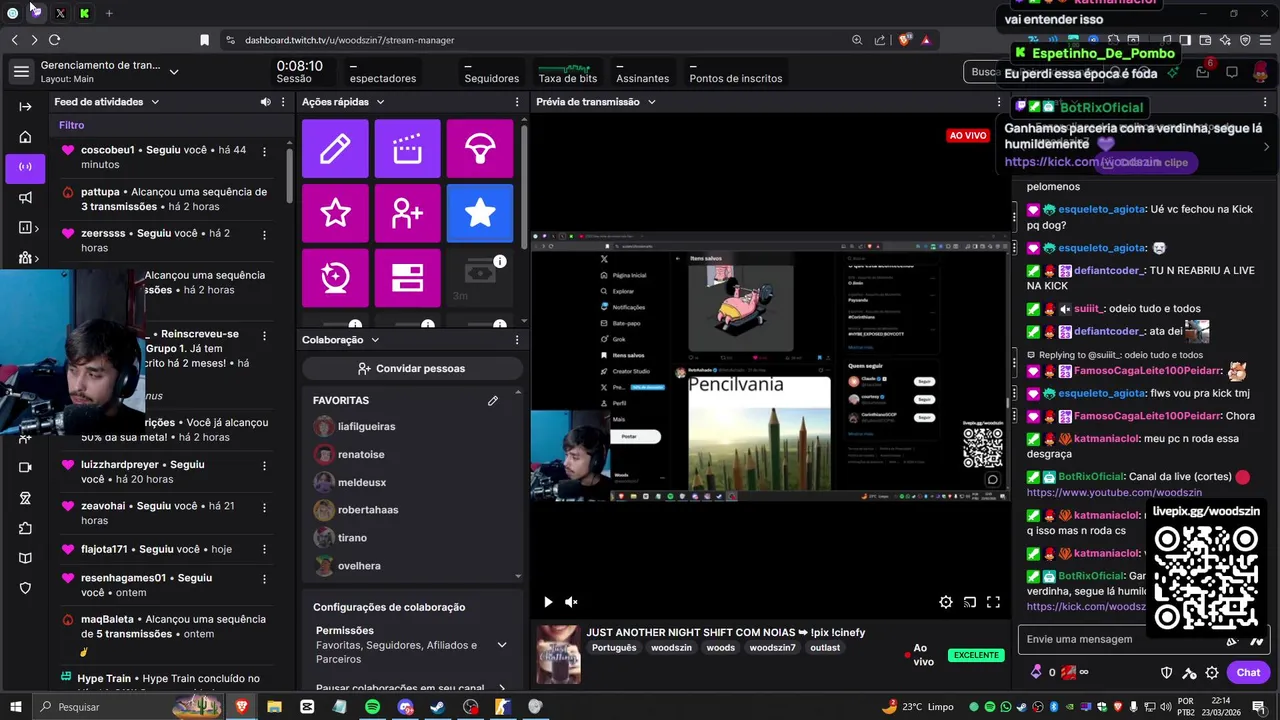Screen dimensions: 1280x720
Task: Expand Feed de atividades panel dropdown
Action: pos(155,102)
